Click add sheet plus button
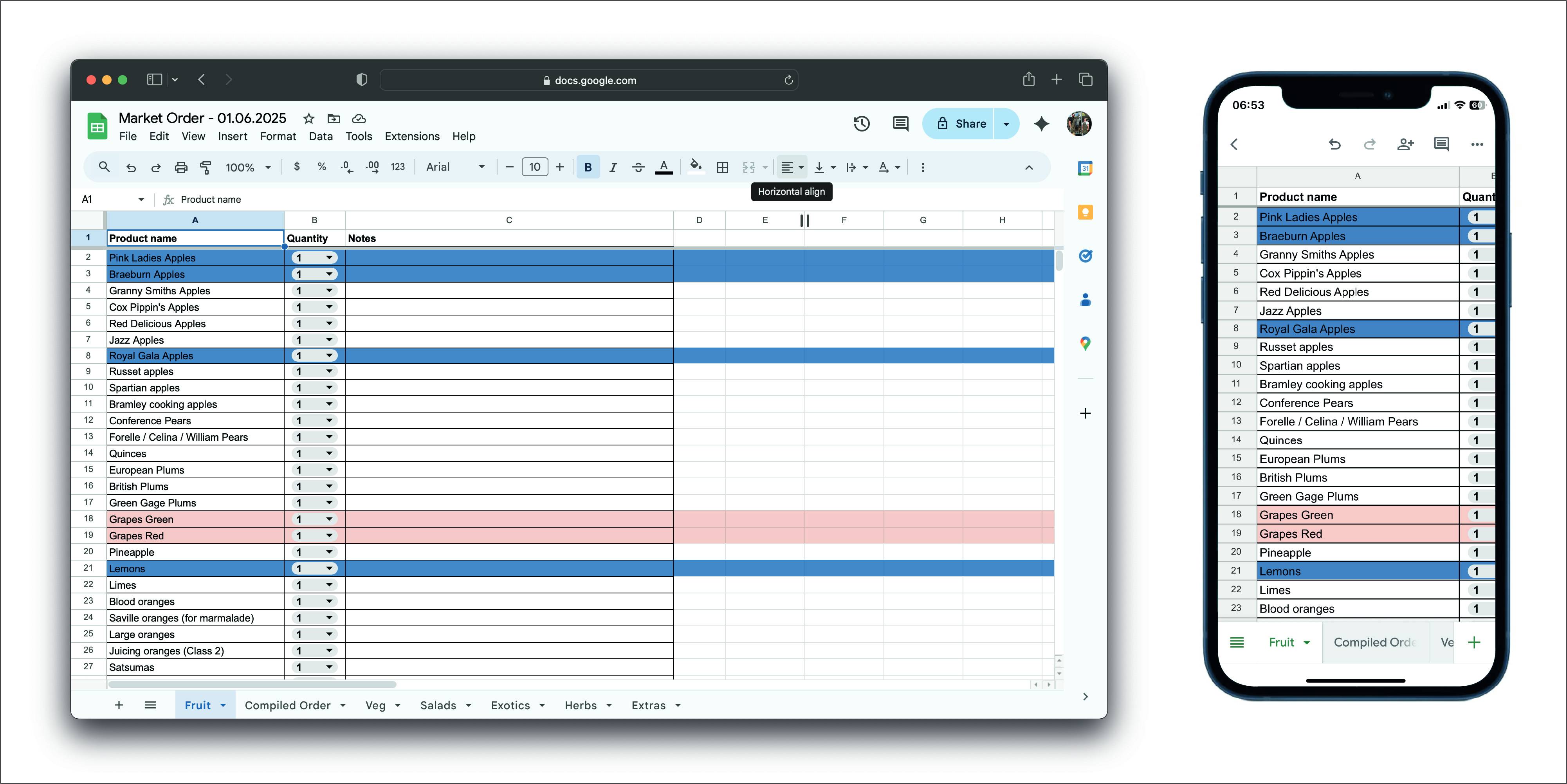The image size is (1567, 784). 119,705
